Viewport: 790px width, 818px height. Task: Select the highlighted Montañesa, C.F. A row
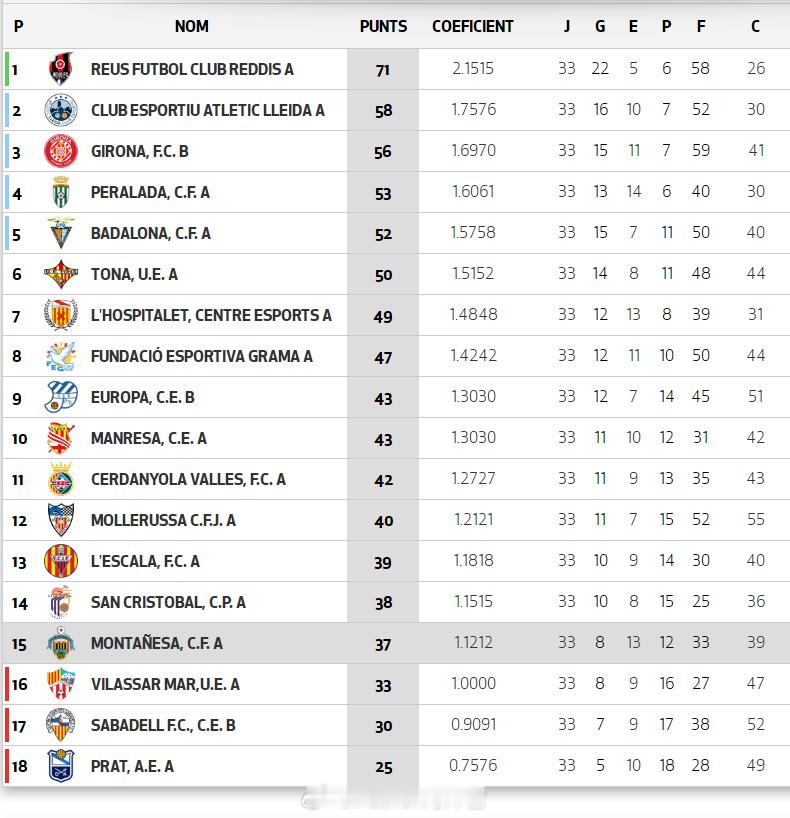click(x=397, y=643)
